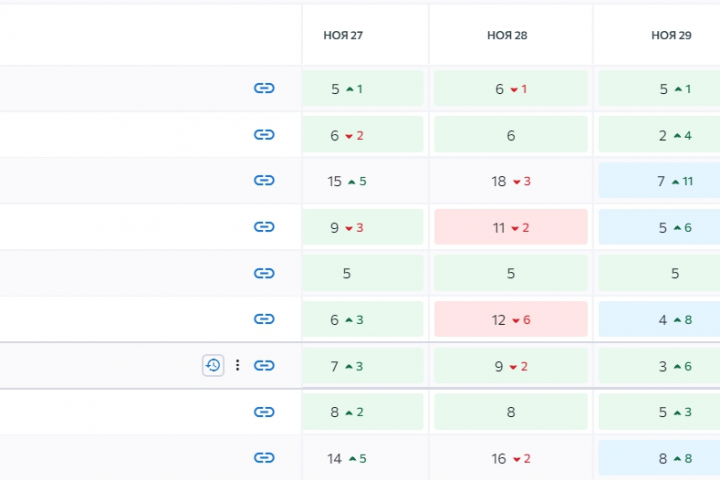Select the НОЯ 29 column header
This screenshot has width=720, height=480.
pos(670,35)
